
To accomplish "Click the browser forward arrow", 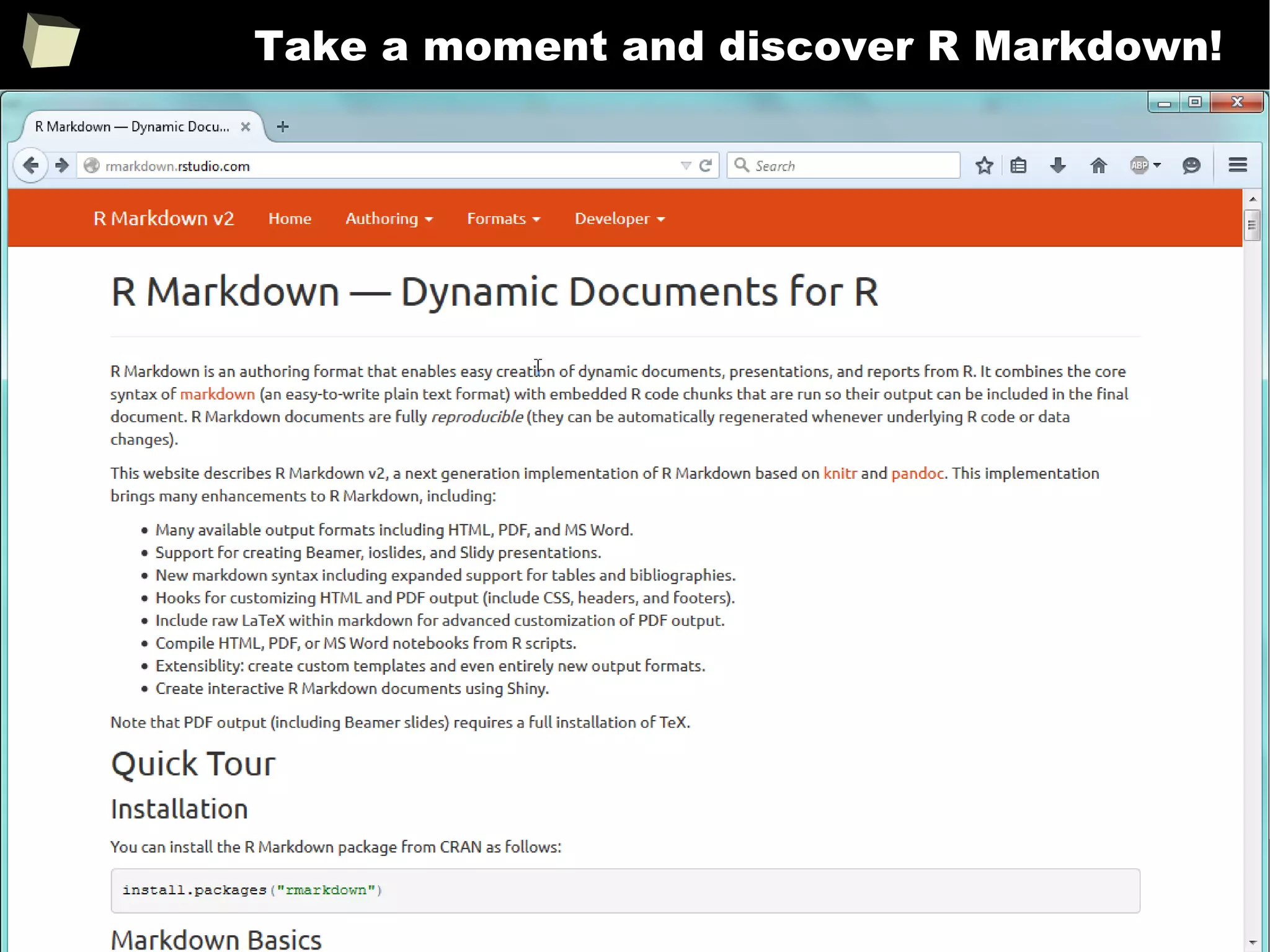I will point(61,166).
